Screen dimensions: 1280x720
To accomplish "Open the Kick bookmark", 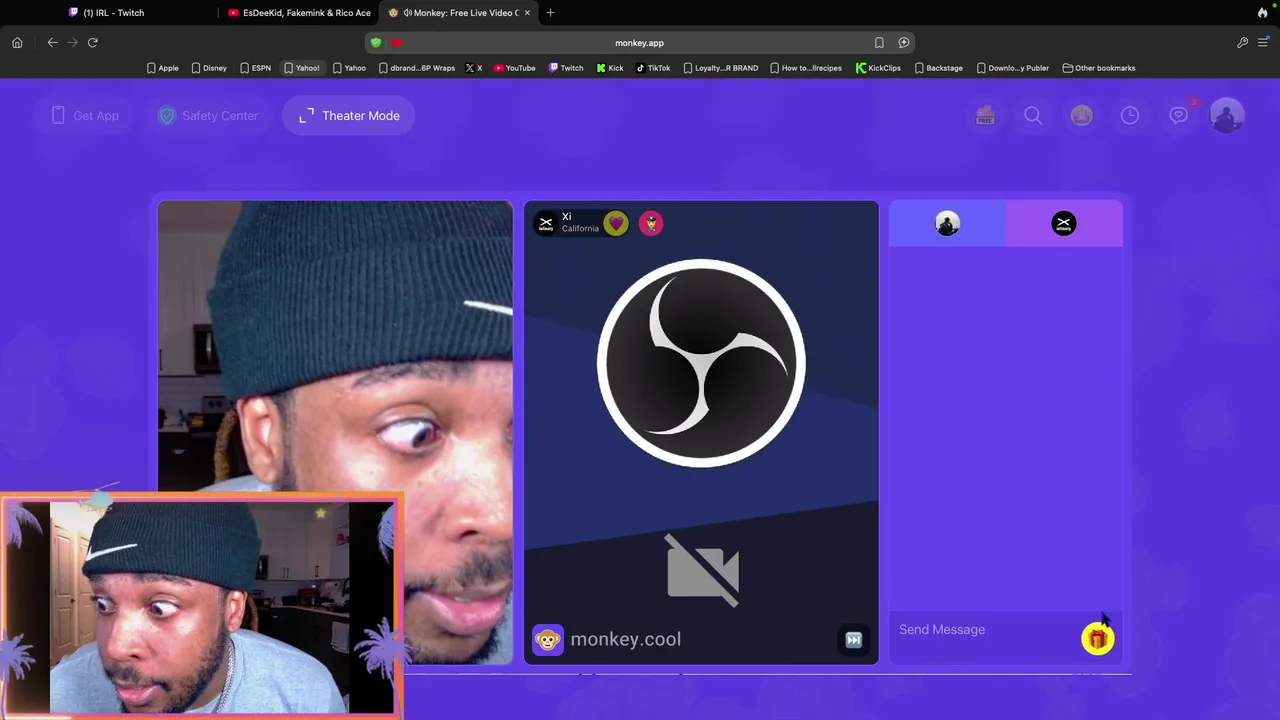I will (610, 68).
